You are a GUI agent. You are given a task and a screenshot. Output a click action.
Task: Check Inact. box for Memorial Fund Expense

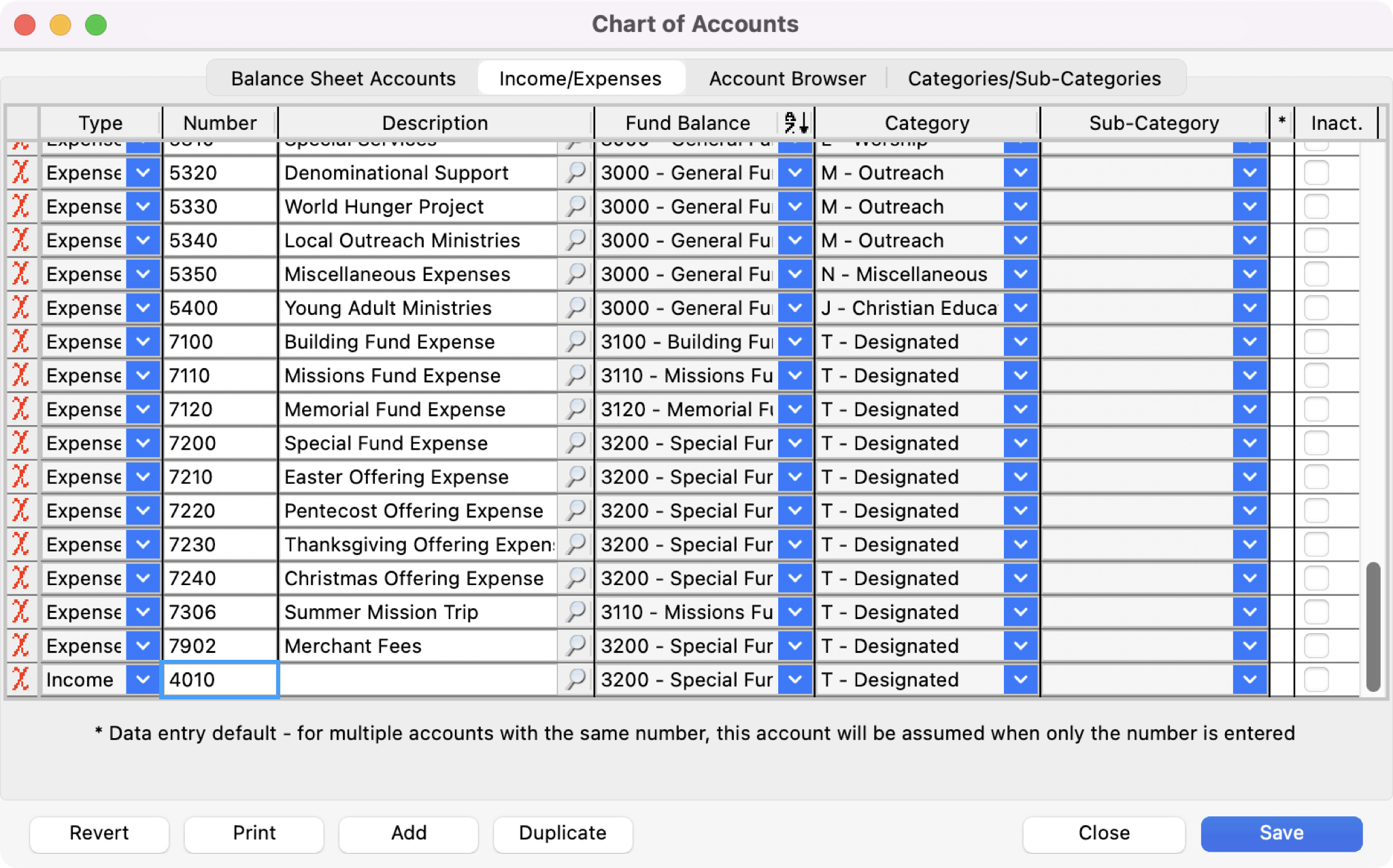click(x=1316, y=409)
